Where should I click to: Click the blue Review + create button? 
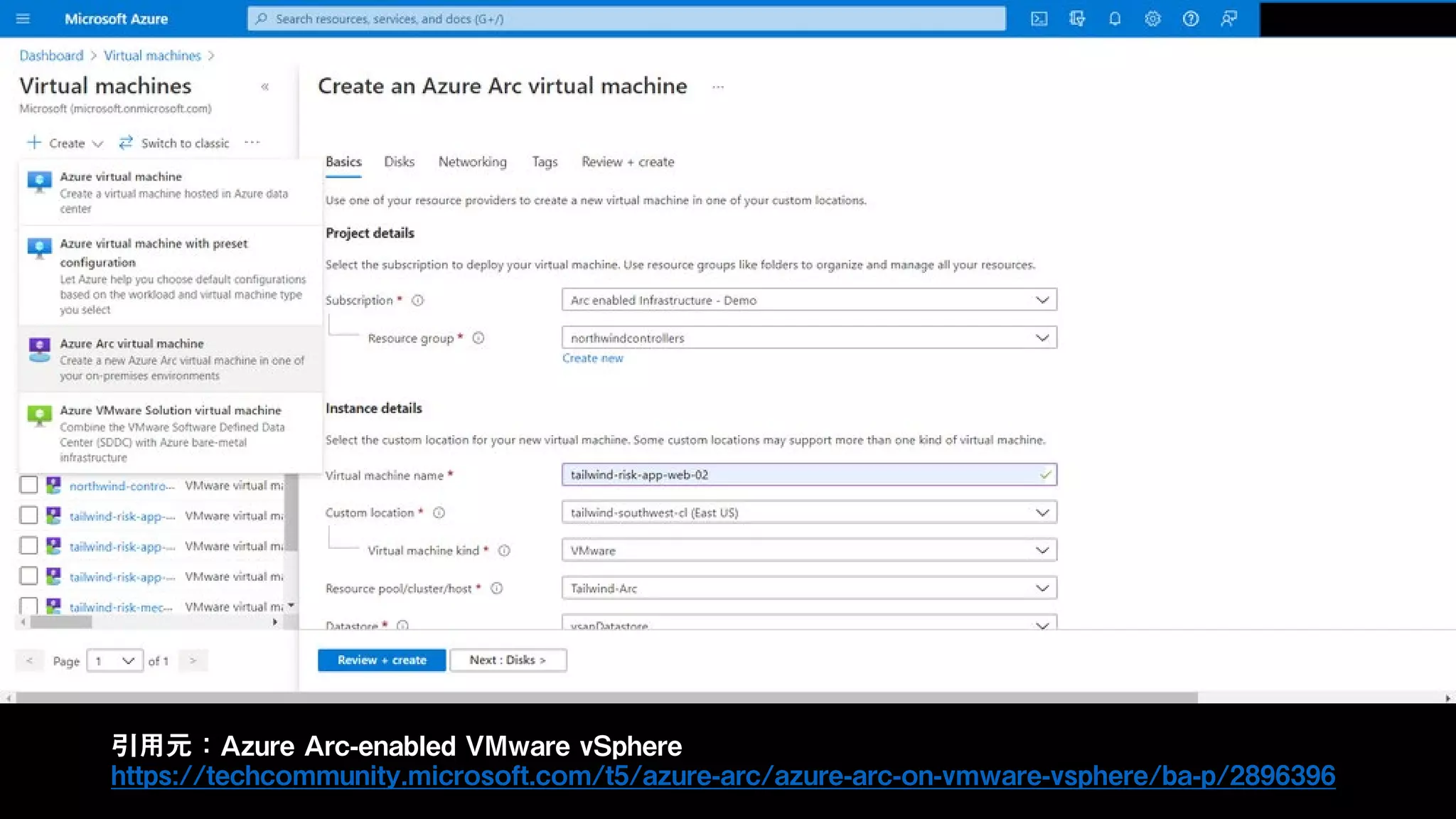[x=382, y=660]
